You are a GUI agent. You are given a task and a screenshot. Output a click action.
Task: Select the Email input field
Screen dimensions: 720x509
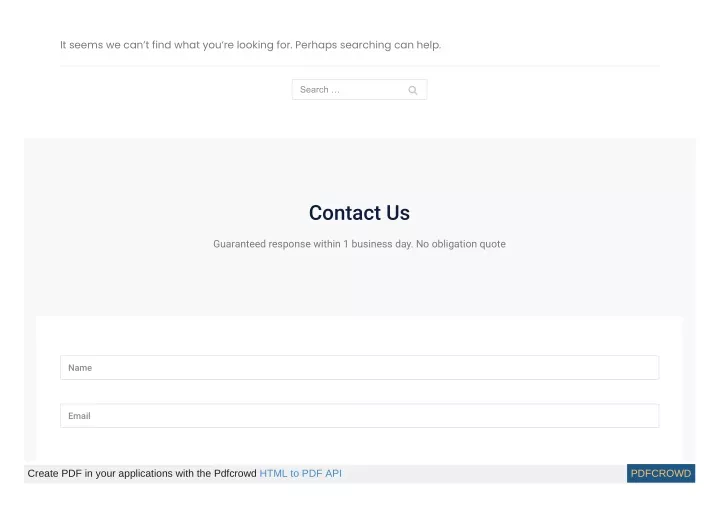coord(360,416)
